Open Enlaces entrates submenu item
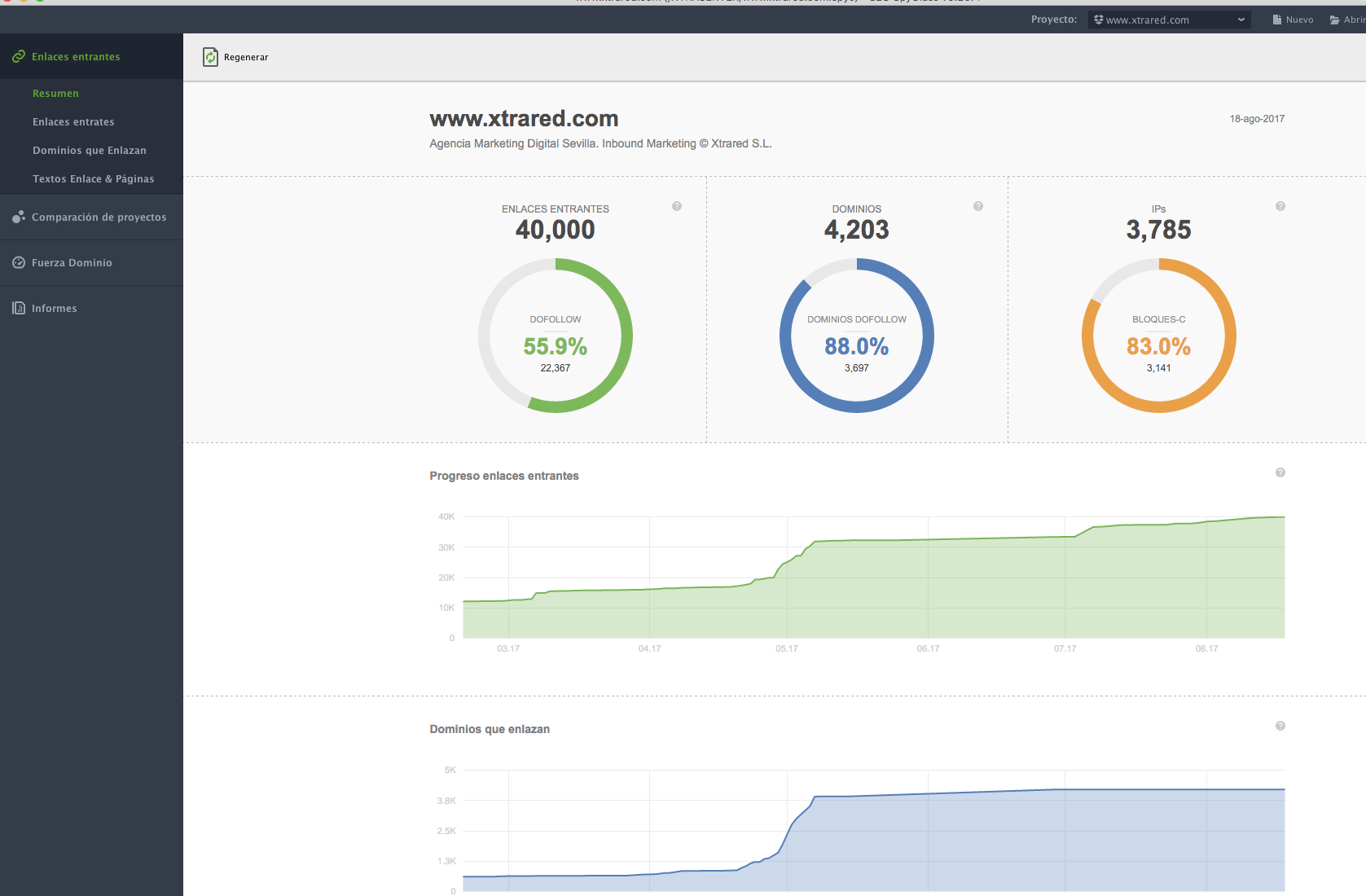Image resolution: width=1366 pixels, height=896 pixels. coord(73,121)
